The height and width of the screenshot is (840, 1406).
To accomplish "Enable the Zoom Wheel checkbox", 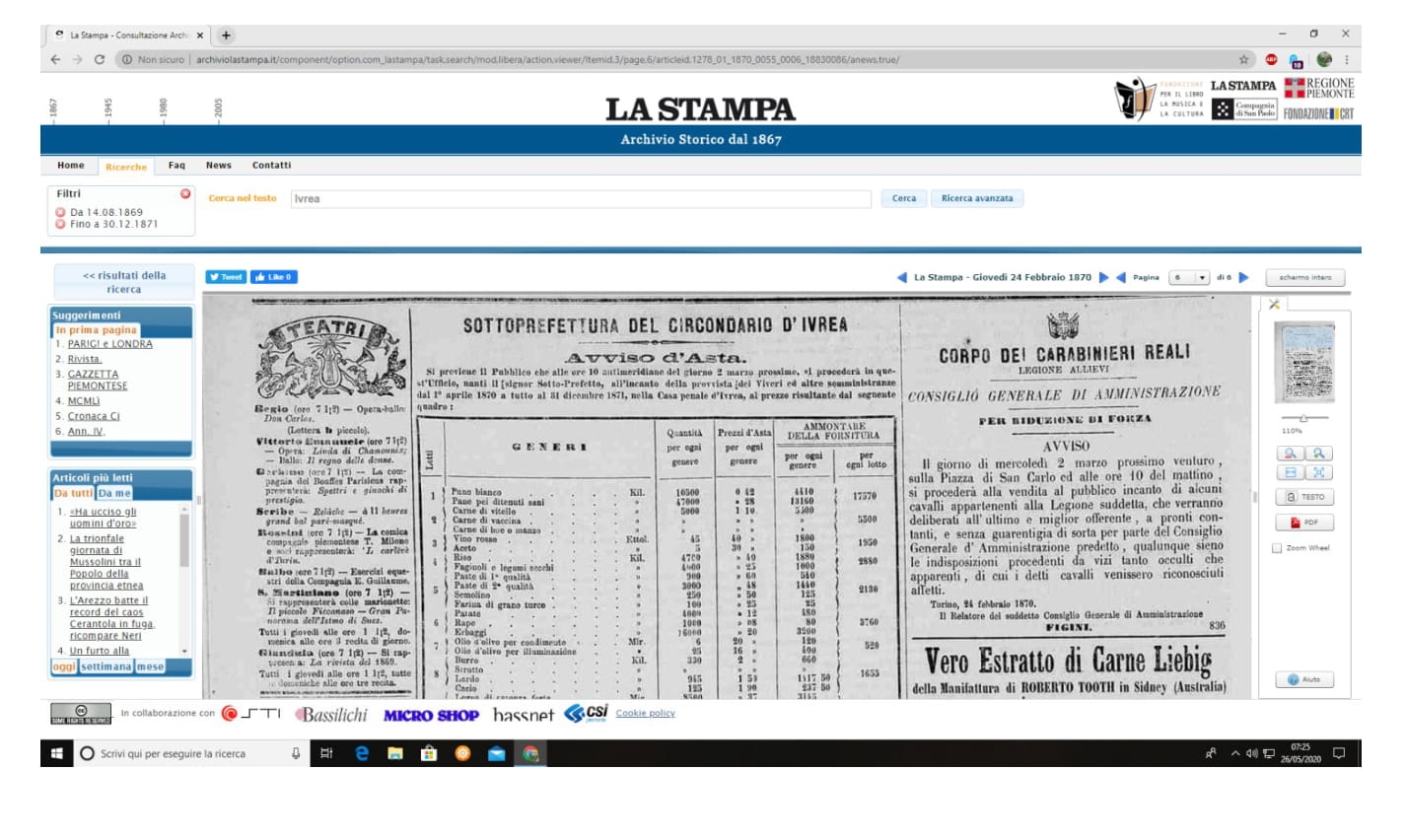I will point(1277,548).
